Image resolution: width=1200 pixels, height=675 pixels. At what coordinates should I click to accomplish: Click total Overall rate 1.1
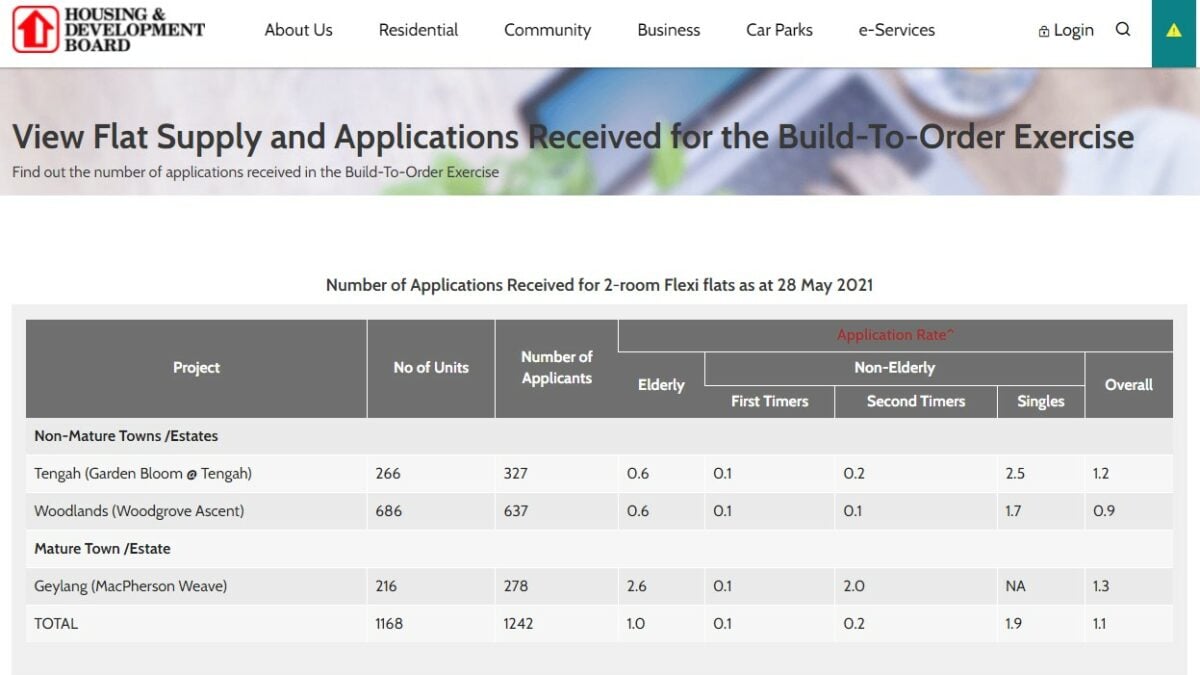[x=1100, y=623]
